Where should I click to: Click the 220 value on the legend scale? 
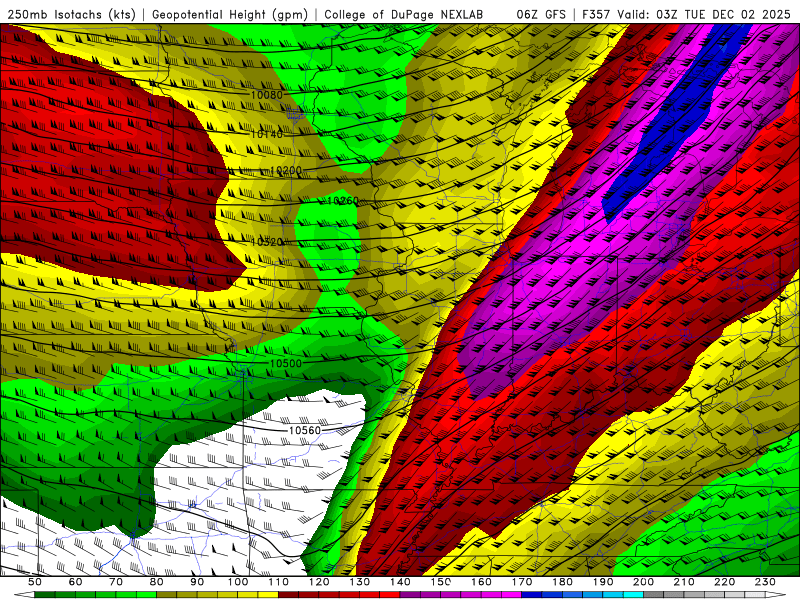[724, 582]
